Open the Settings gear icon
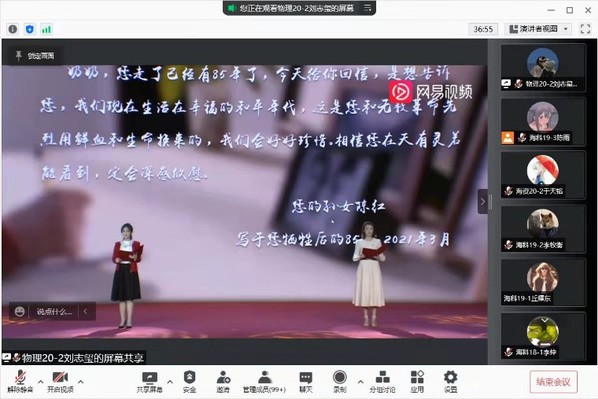Image resolution: width=598 pixels, height=399 pixels. 450,381
